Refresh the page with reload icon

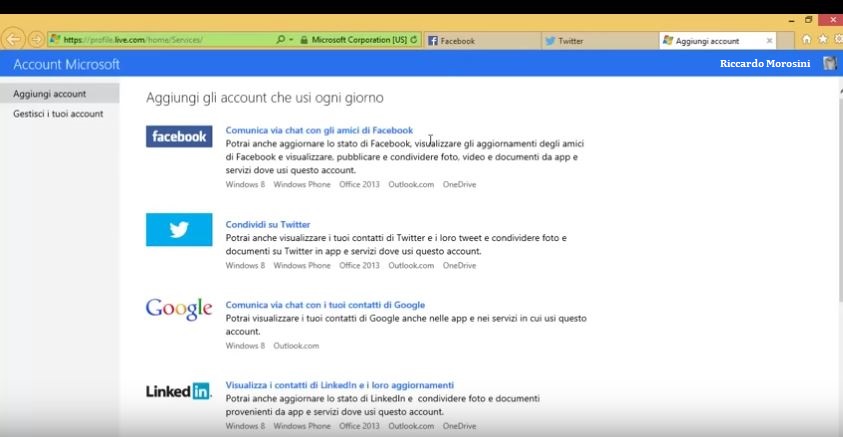(413, 40)
